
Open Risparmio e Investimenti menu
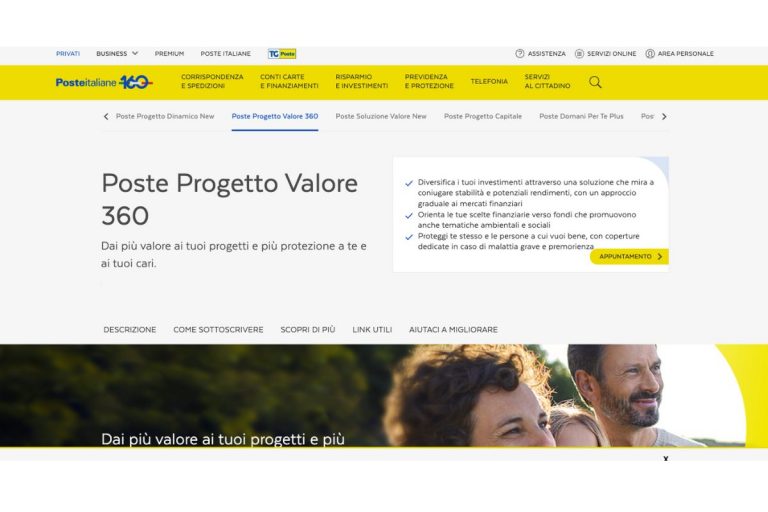tap(361, 81)
